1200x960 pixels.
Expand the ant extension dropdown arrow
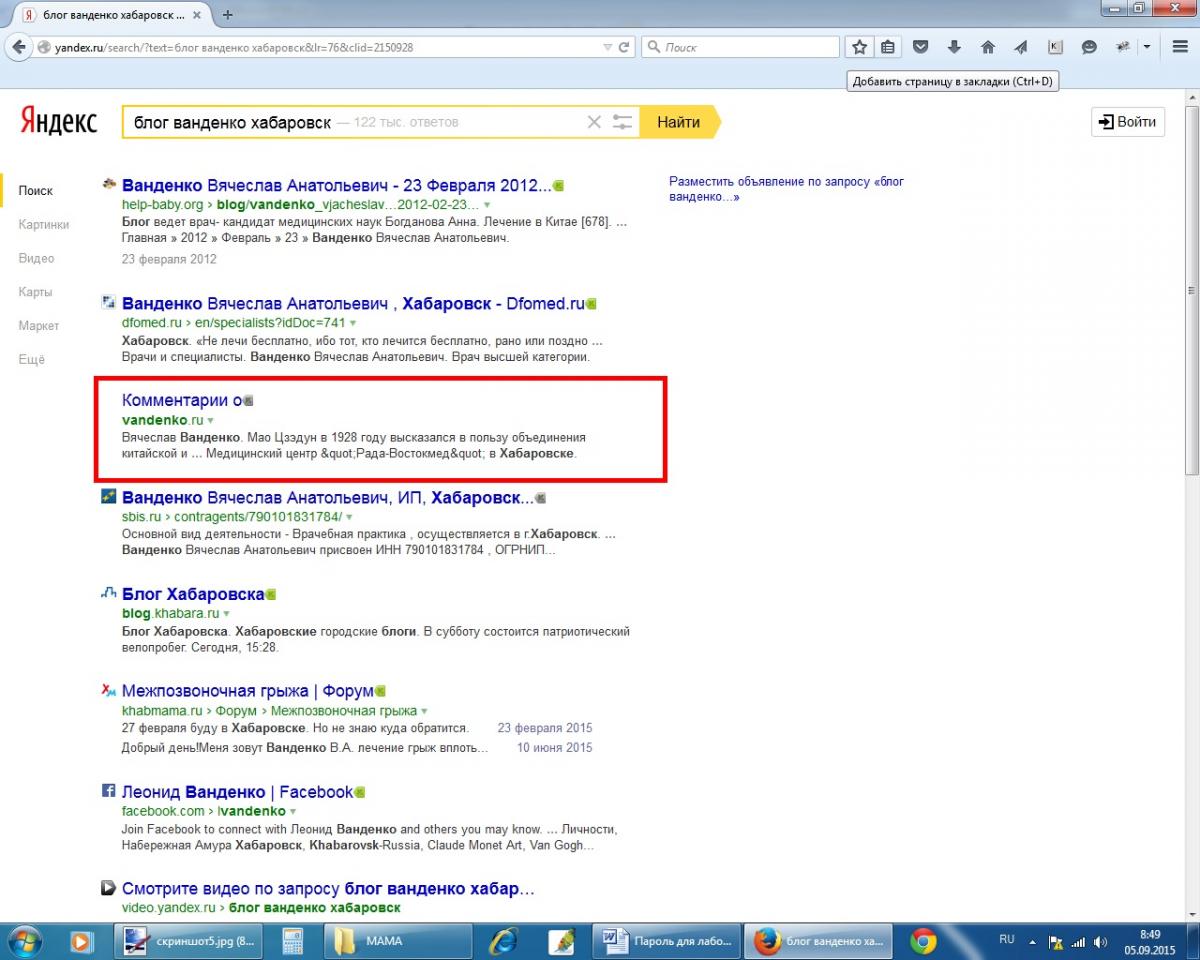click(1147, 47)
